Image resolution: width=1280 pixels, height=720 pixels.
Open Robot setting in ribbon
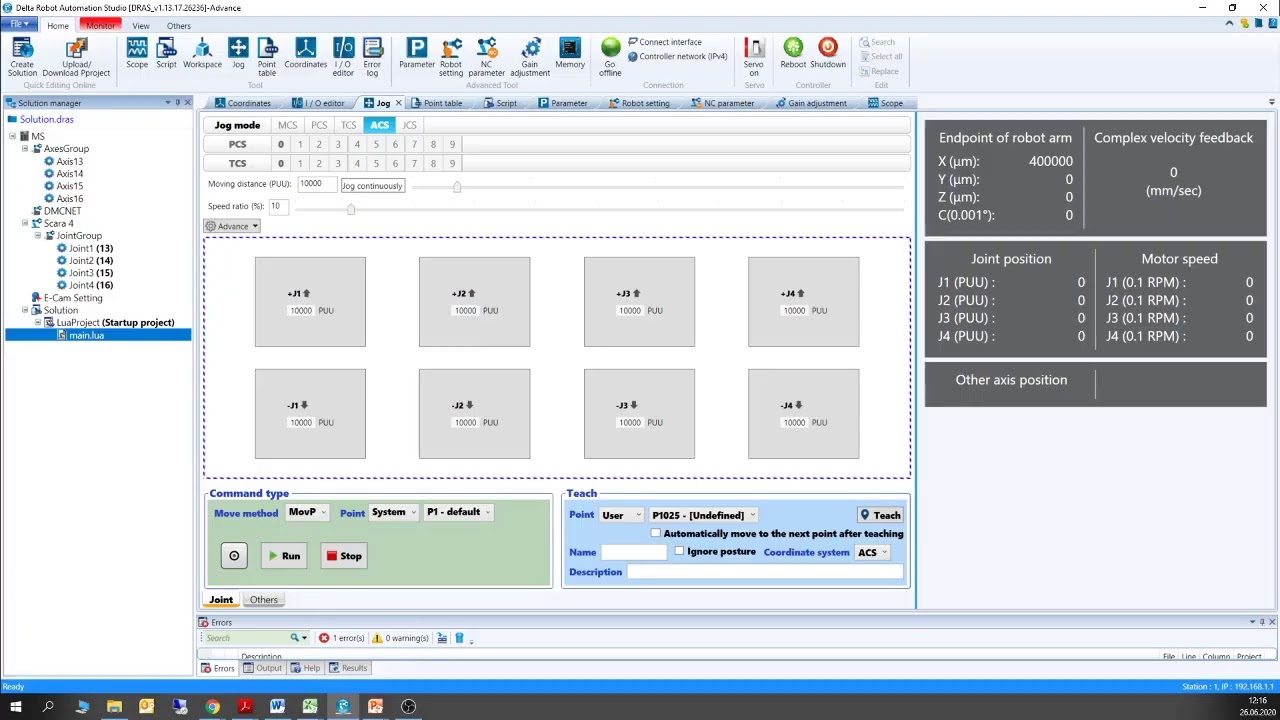click(451, 57)
